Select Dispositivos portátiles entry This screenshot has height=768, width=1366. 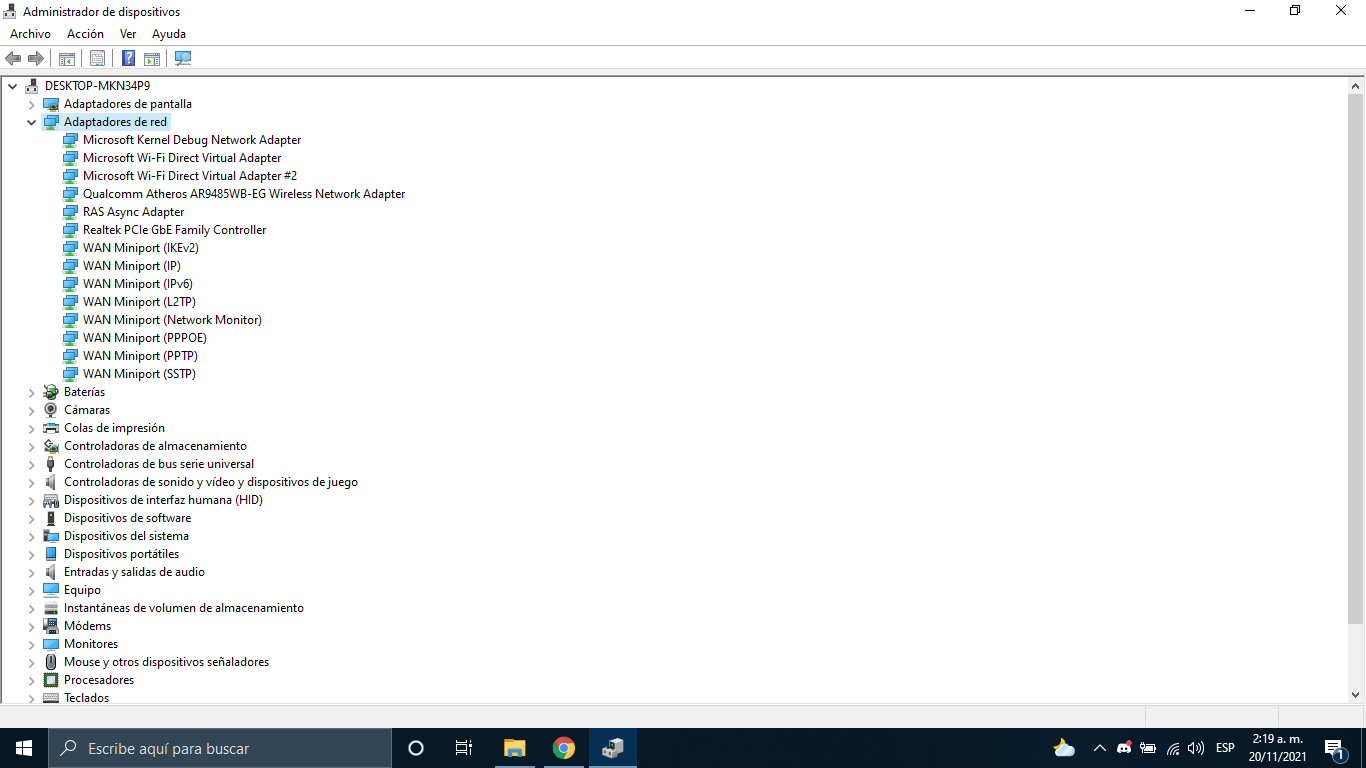click(x=122, y=554)
